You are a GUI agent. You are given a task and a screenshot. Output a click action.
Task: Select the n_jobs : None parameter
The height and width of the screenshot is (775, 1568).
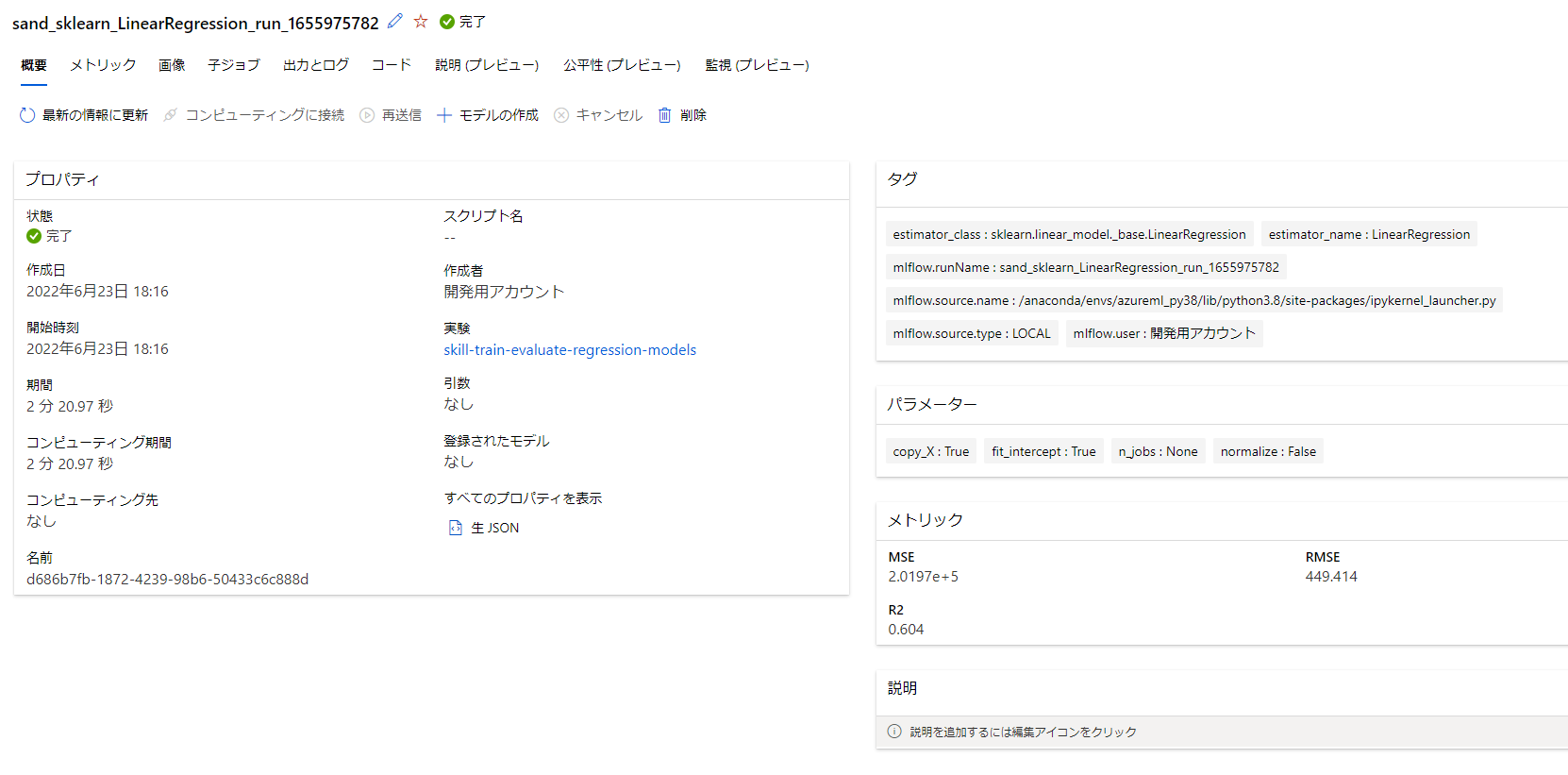pos(1159,451)
